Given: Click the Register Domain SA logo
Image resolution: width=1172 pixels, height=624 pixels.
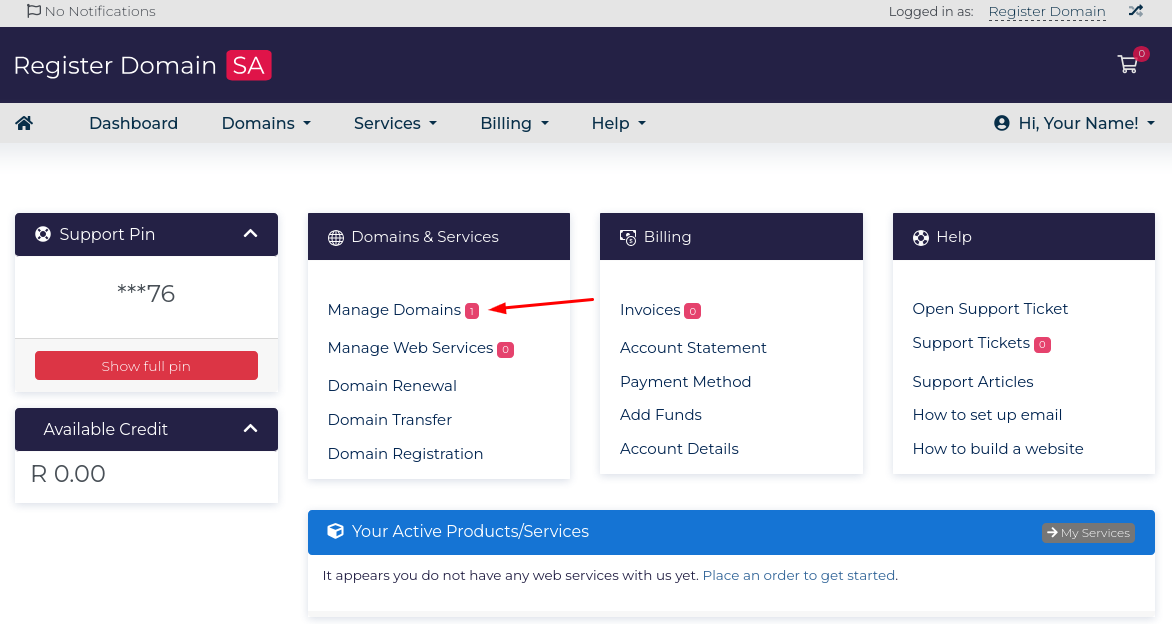Looking at the screenshot, I should [x=142, y=66].
